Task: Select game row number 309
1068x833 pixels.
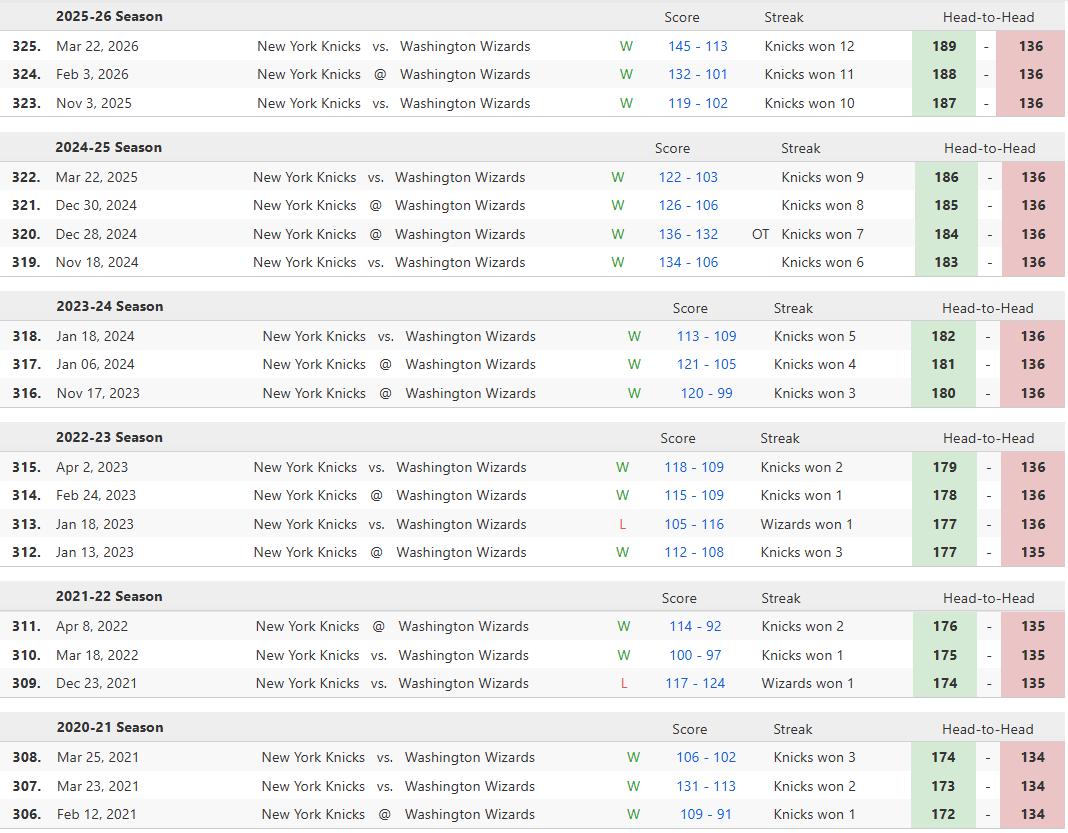Action: (x=26, y=683)
